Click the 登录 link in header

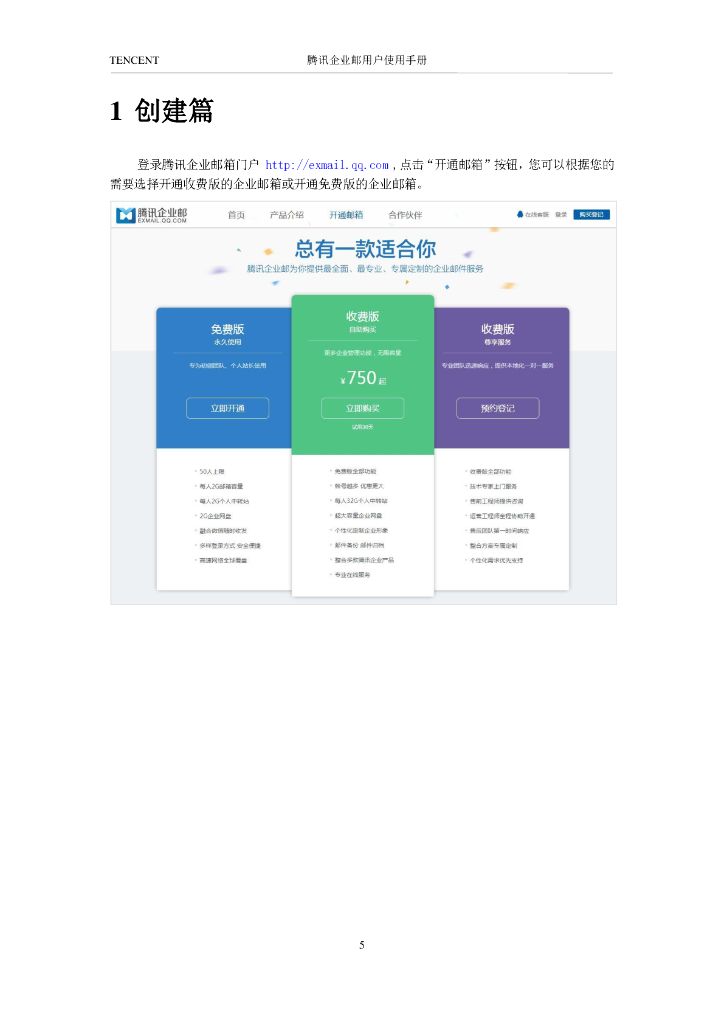(561, 214)
